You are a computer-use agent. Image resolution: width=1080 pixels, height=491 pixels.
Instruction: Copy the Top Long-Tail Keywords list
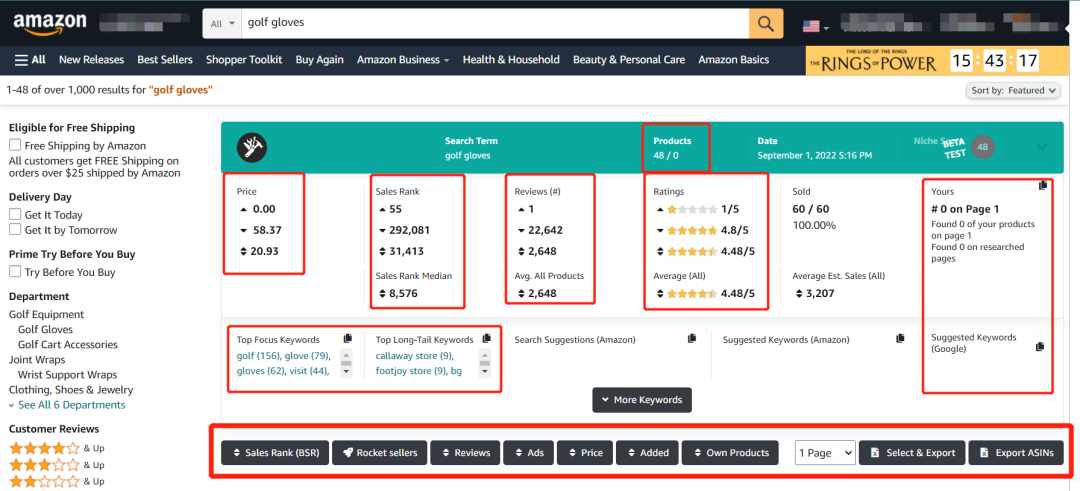point(487,338)
